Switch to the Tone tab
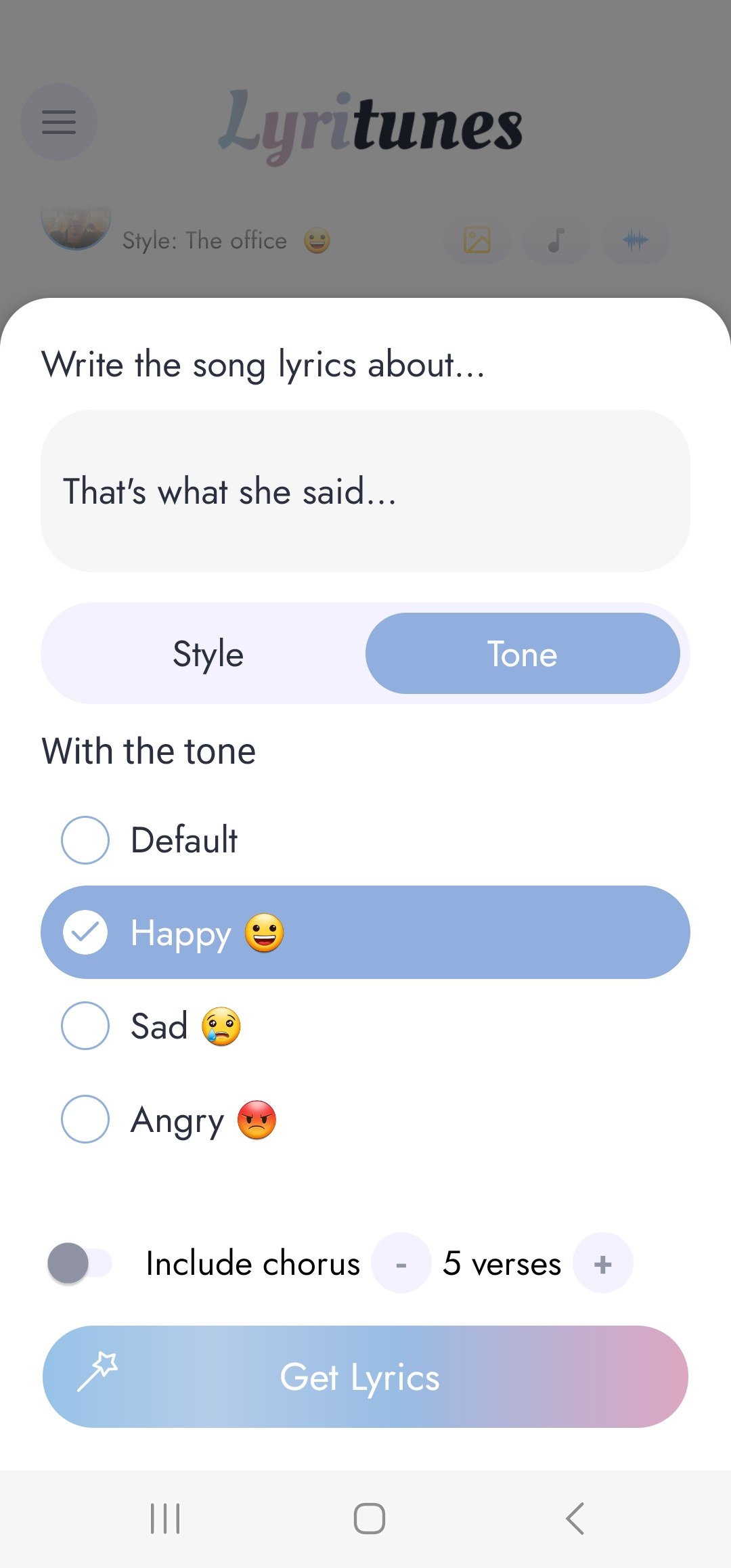Image resolution: width=731 pixels, height=1568 pixels. coord(522,654)
